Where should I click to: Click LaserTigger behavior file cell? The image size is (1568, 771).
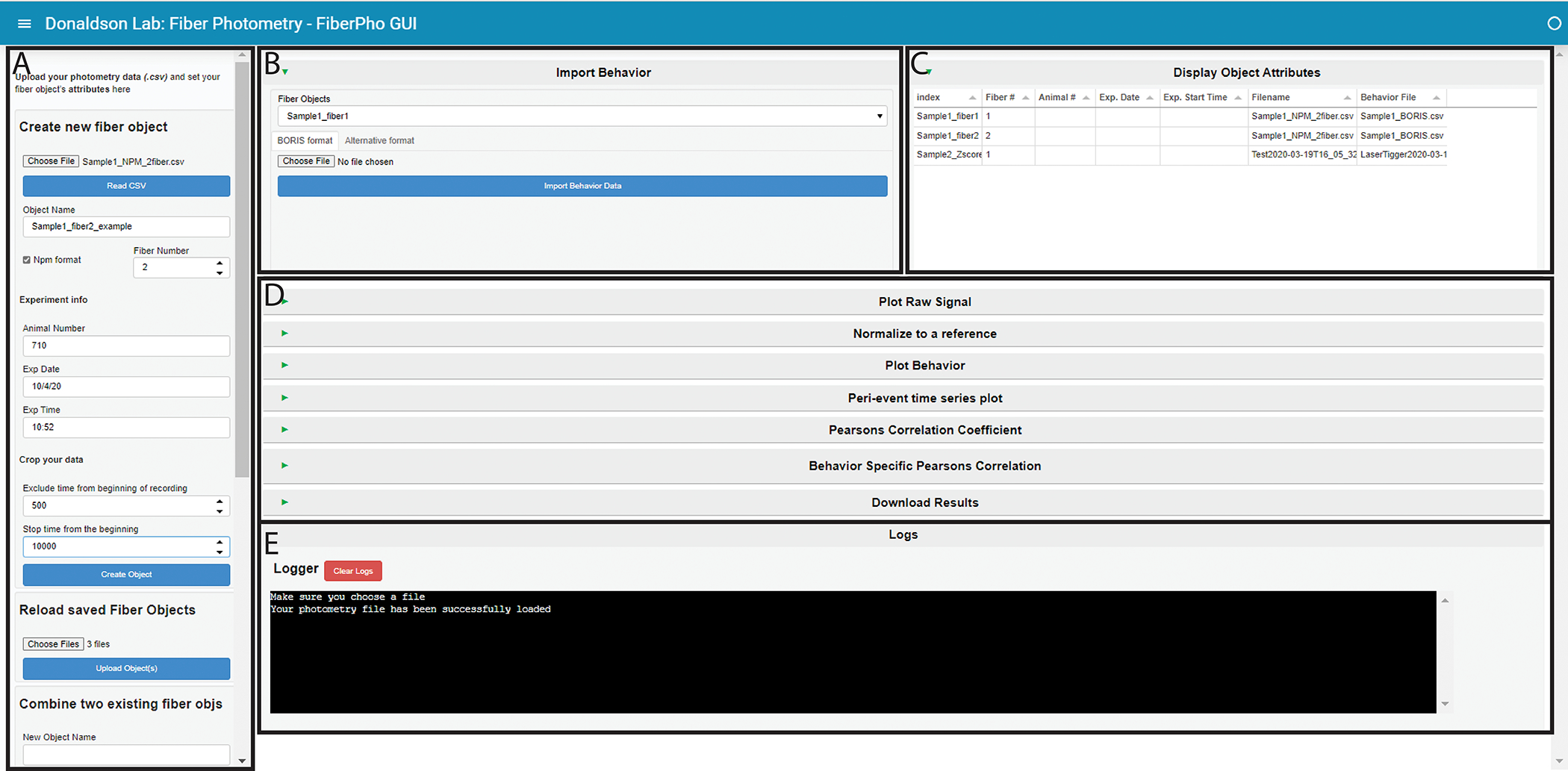[1402, 154]
